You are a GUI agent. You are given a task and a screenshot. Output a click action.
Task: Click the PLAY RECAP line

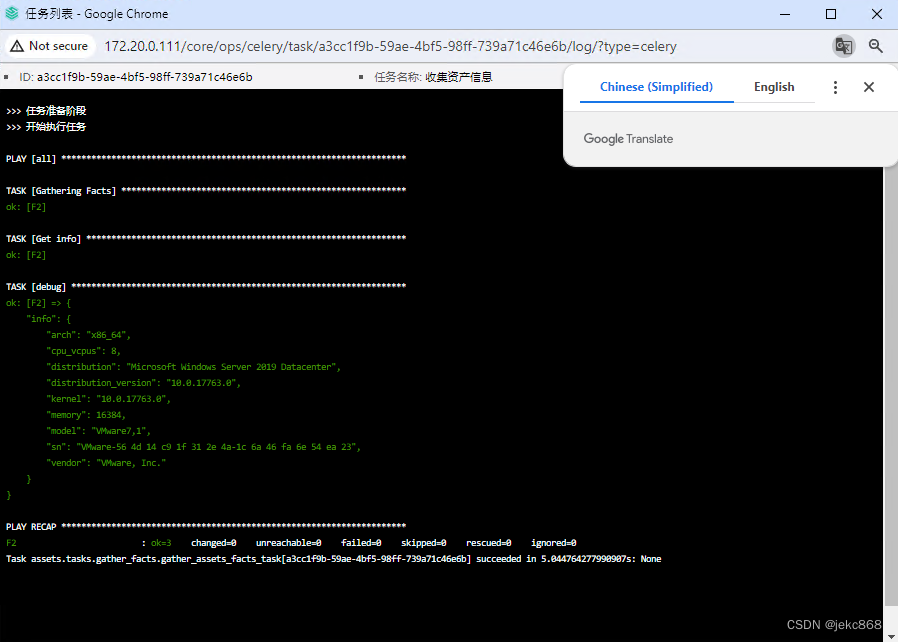[x=206, y=526]
